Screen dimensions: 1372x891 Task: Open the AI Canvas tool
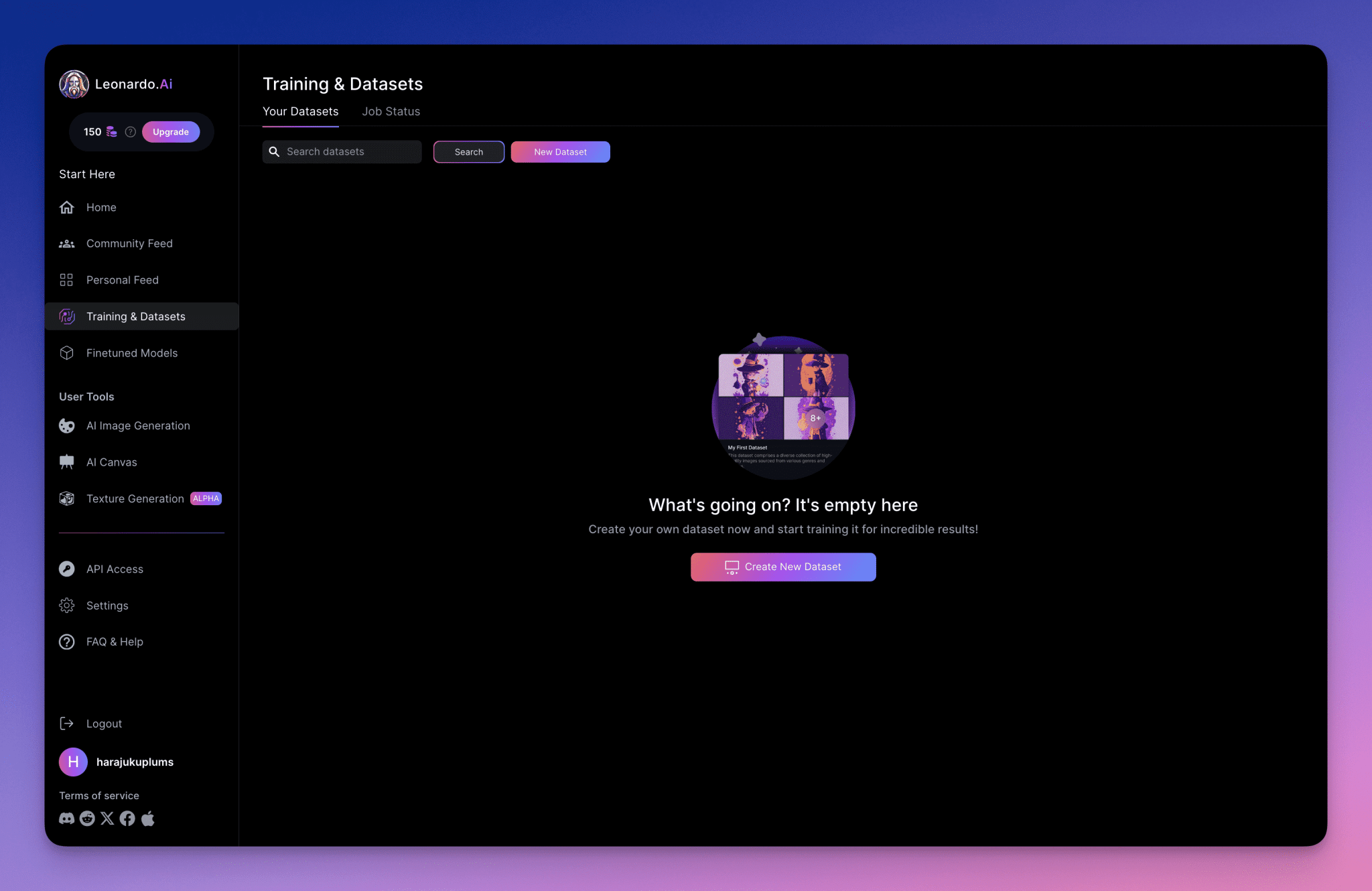[x=111, y=462]
